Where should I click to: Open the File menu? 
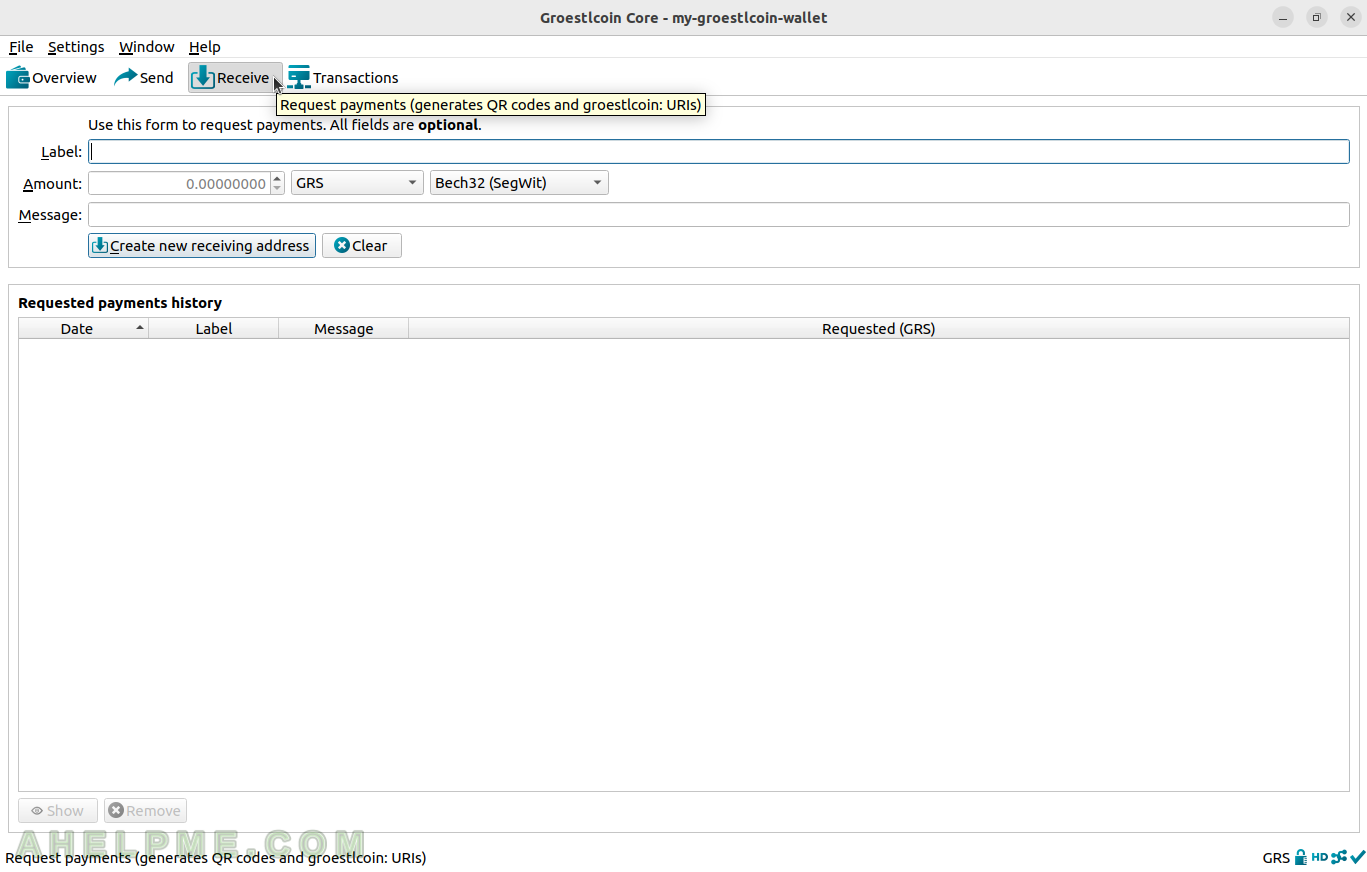pos(21,47)
